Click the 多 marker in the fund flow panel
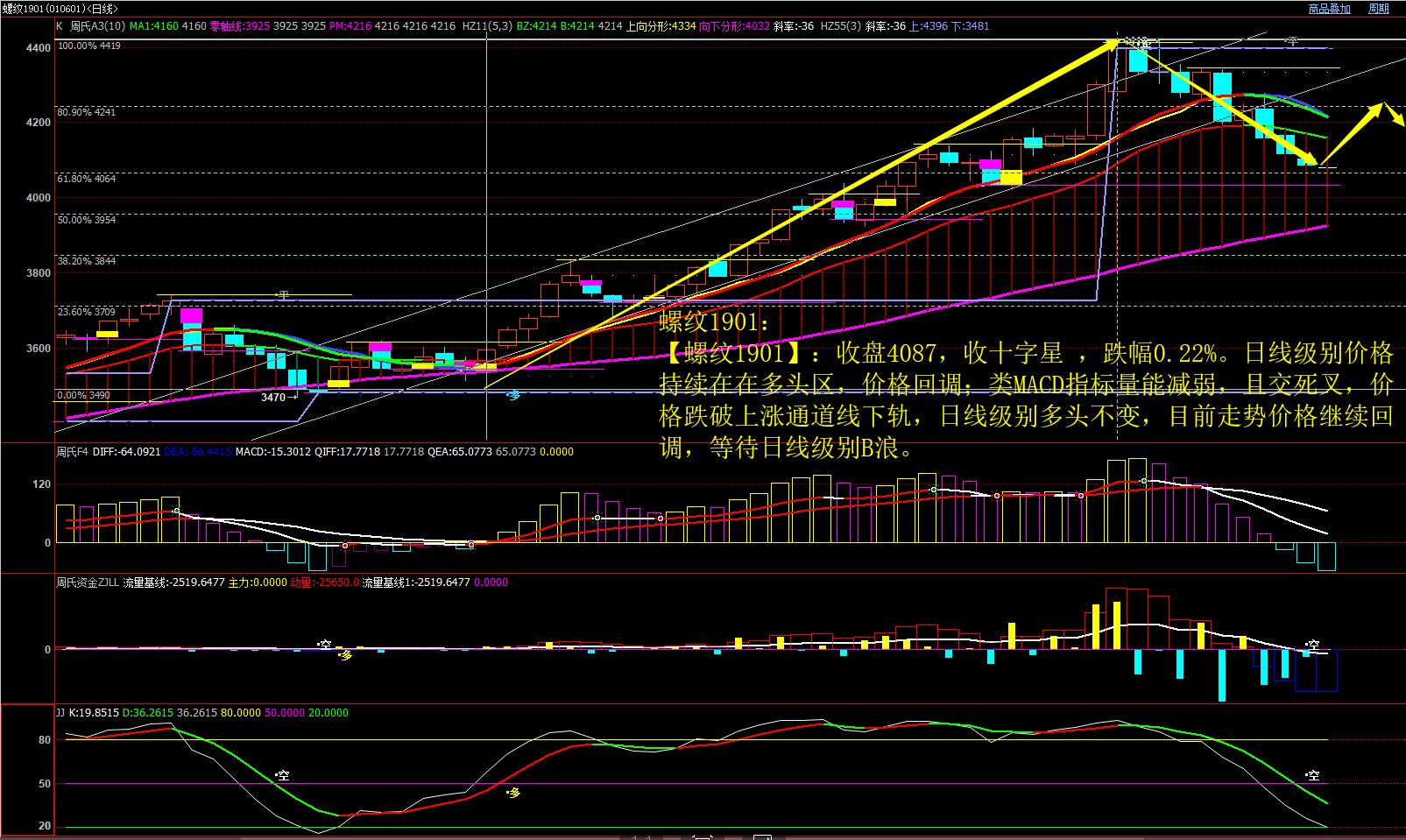1406x840 pixels. point(345,655)
